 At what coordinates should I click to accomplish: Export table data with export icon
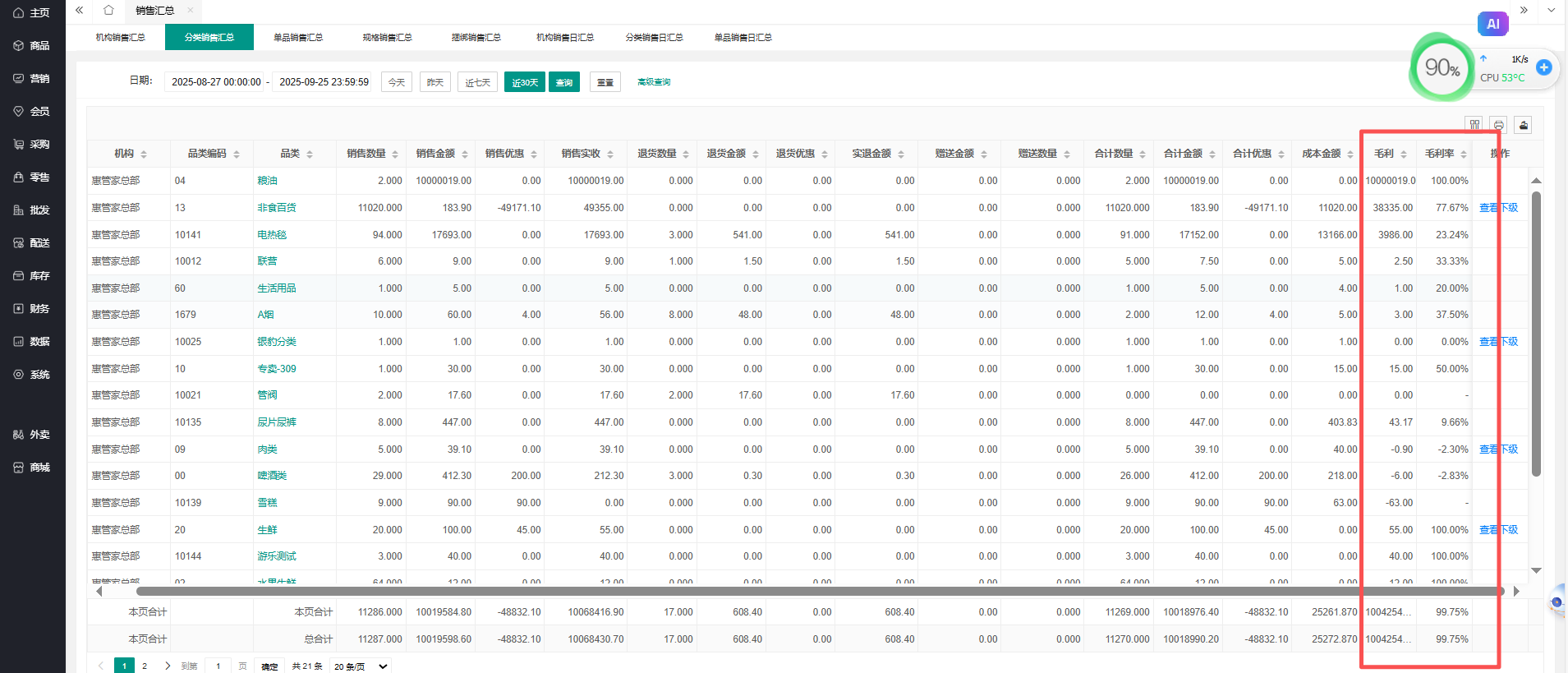pyautogui.click(x=1524, y=125)
